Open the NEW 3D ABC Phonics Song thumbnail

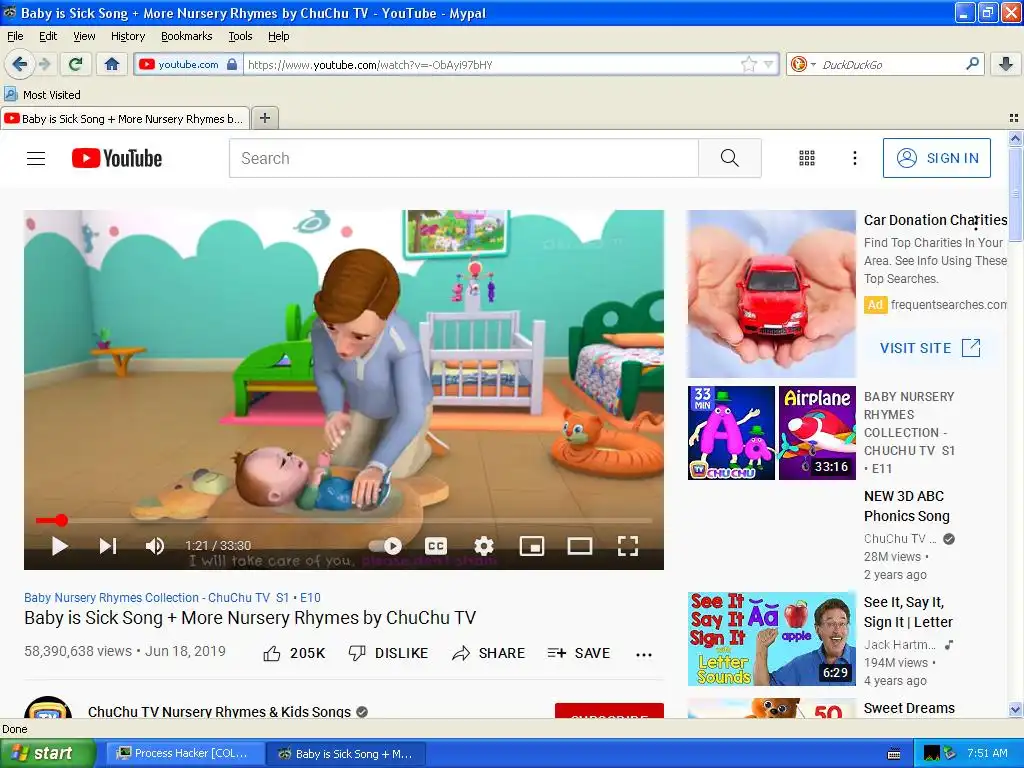(771, 433)
